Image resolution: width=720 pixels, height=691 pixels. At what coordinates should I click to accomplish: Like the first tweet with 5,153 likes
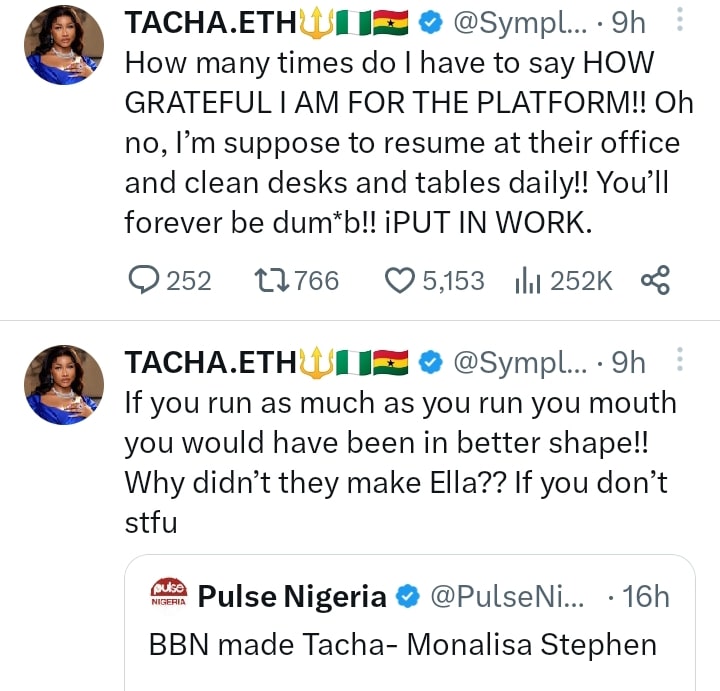tap(400, 281)
